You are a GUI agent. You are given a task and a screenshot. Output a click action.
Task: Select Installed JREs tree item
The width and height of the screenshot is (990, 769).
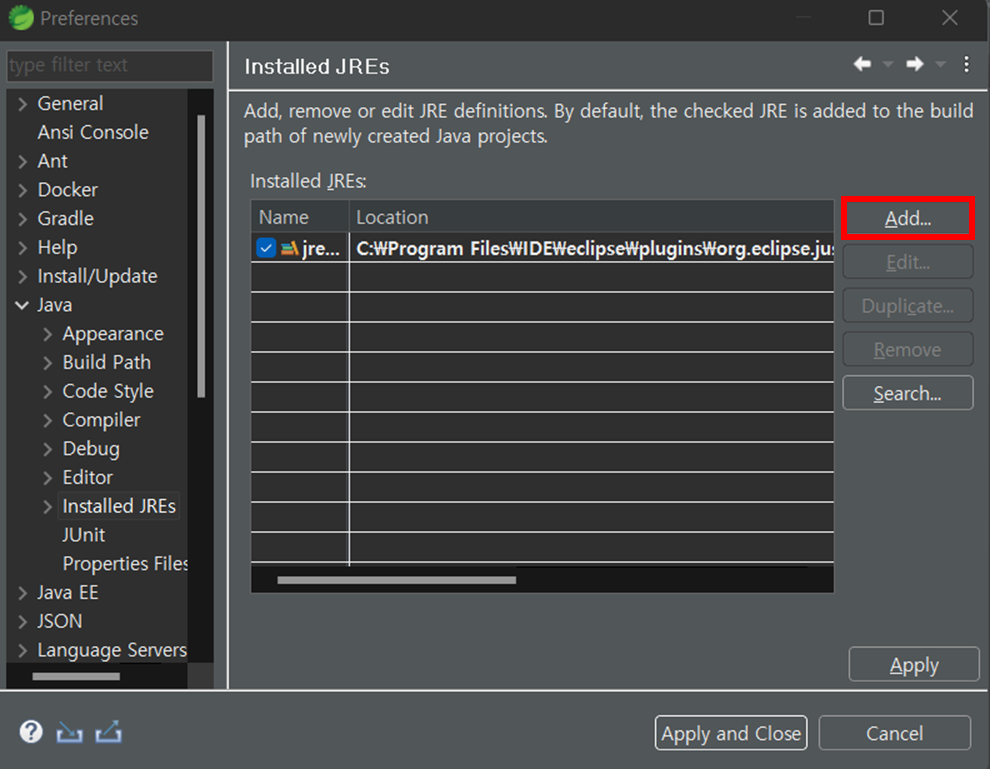119,506
